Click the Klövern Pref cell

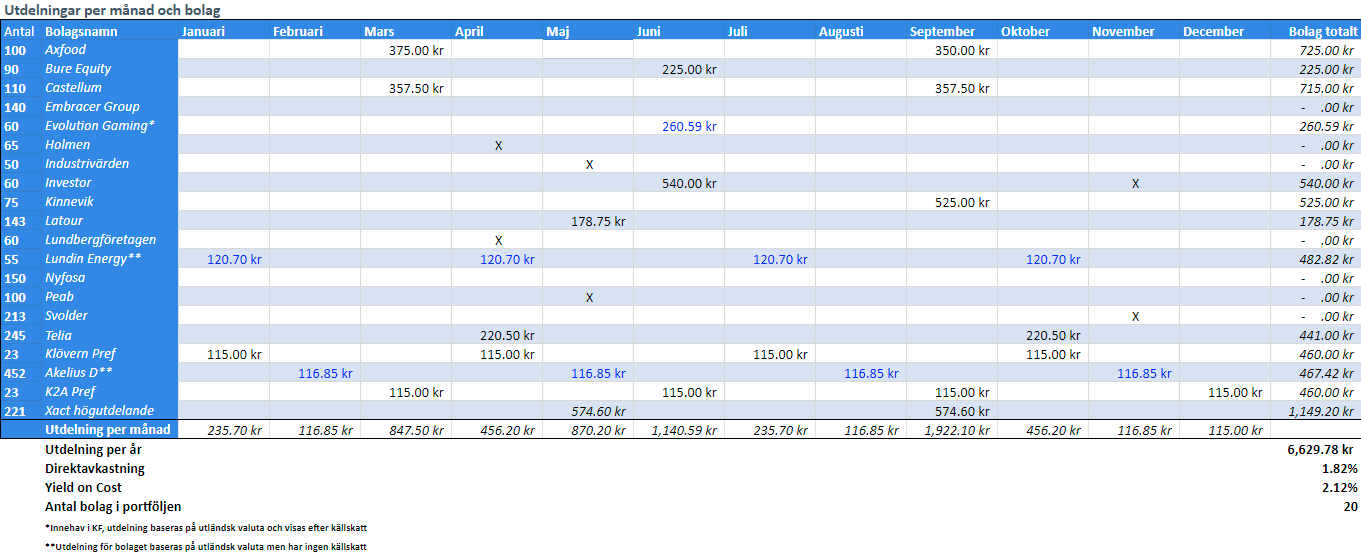(110, 354)
